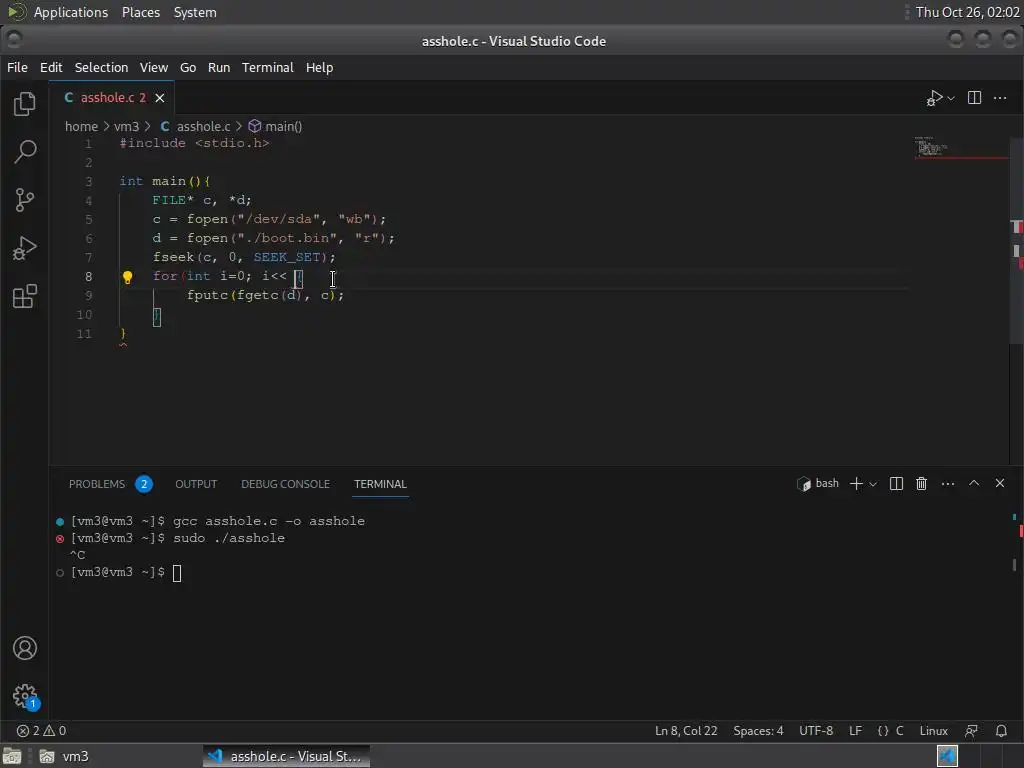Open the Terminal menu

point(268,67)
